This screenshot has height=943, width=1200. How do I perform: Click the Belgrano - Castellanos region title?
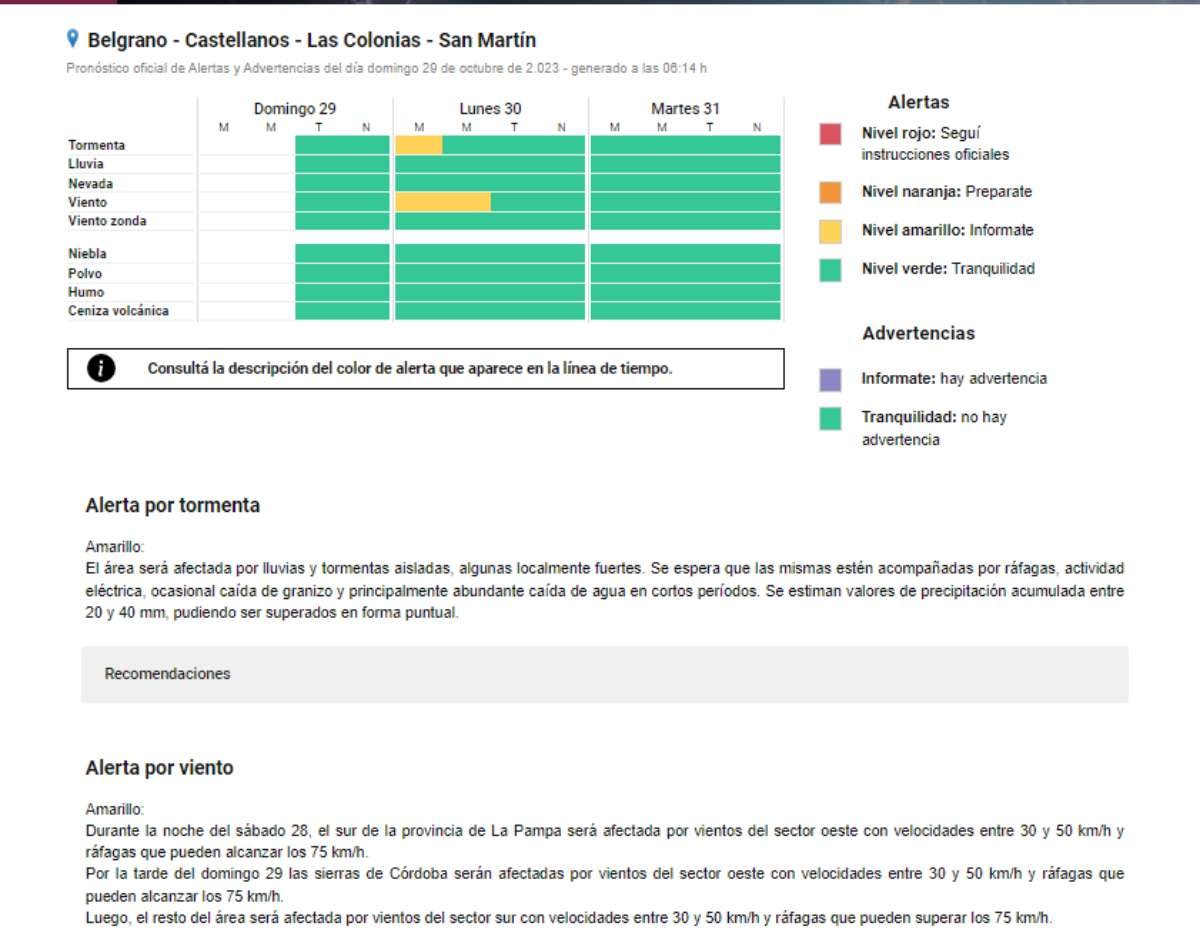312,41
